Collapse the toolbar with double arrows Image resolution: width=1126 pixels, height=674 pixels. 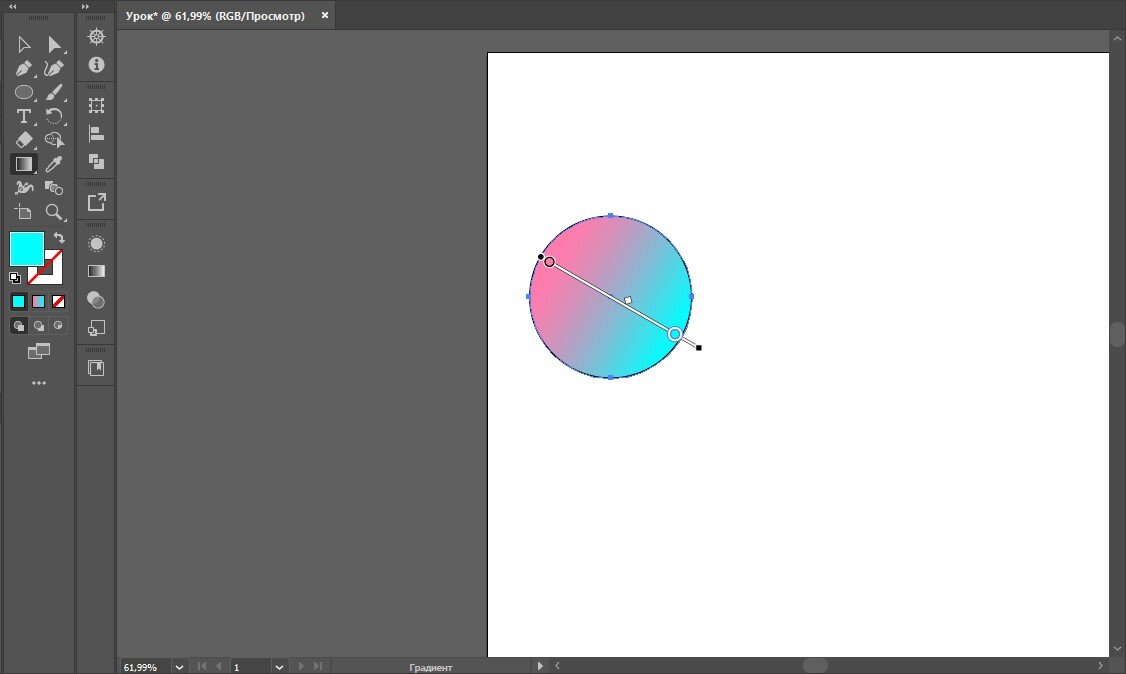(12, 6)
